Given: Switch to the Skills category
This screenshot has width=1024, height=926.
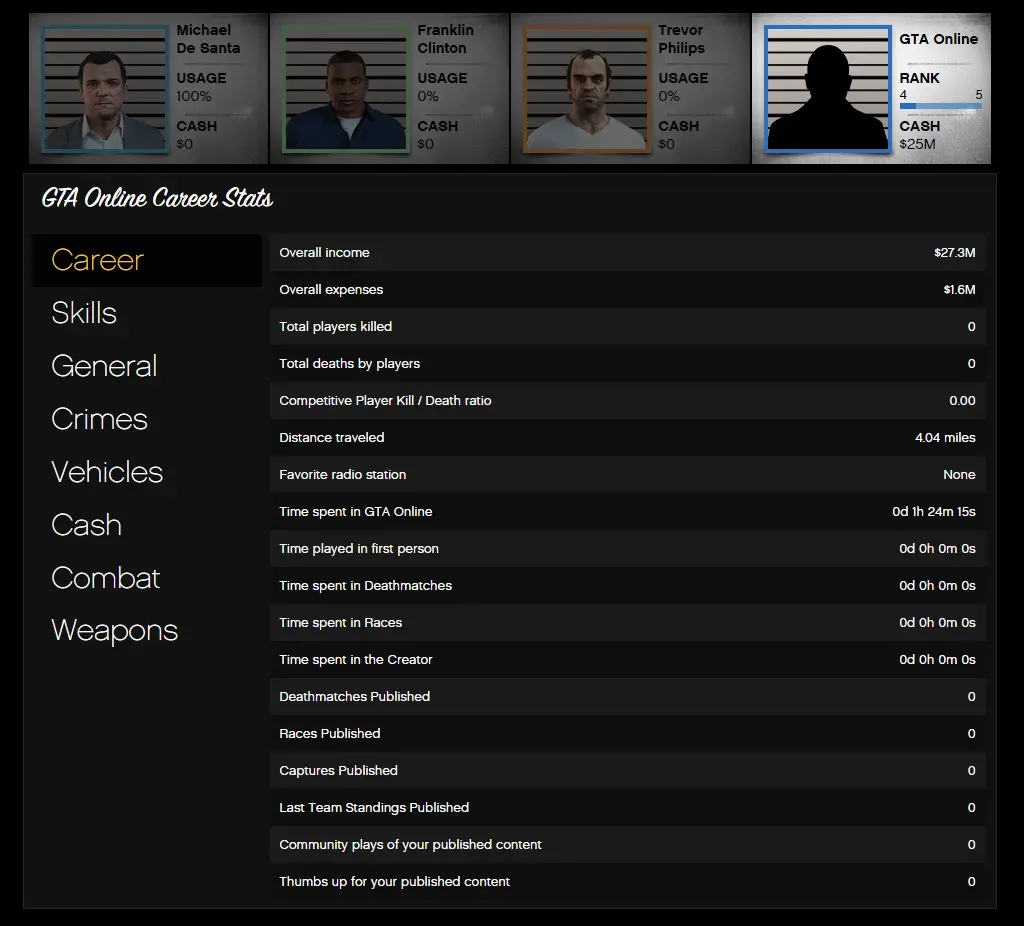Looking at the screenshot, I should coord(84,313).
